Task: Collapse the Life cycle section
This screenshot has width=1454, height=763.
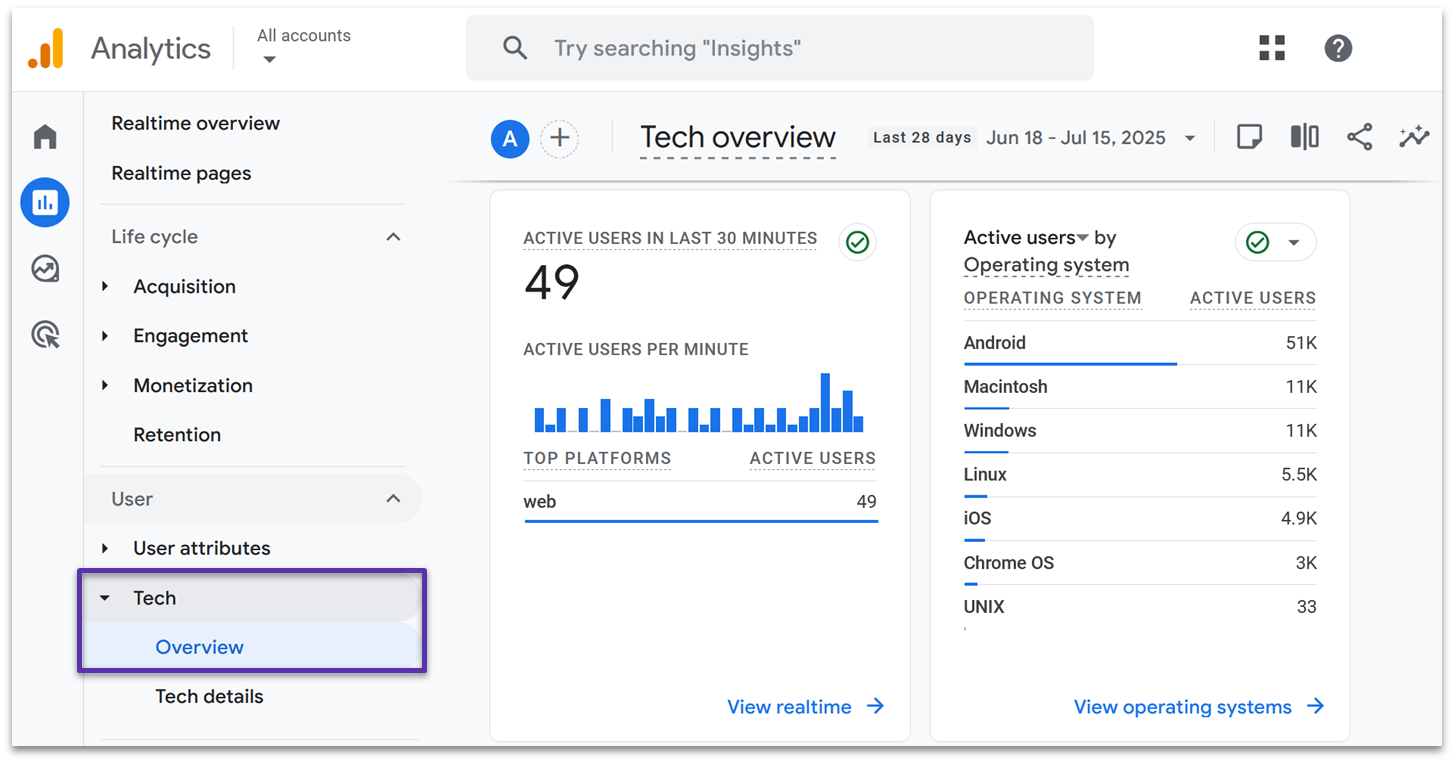Action: (x=394, y=237)
